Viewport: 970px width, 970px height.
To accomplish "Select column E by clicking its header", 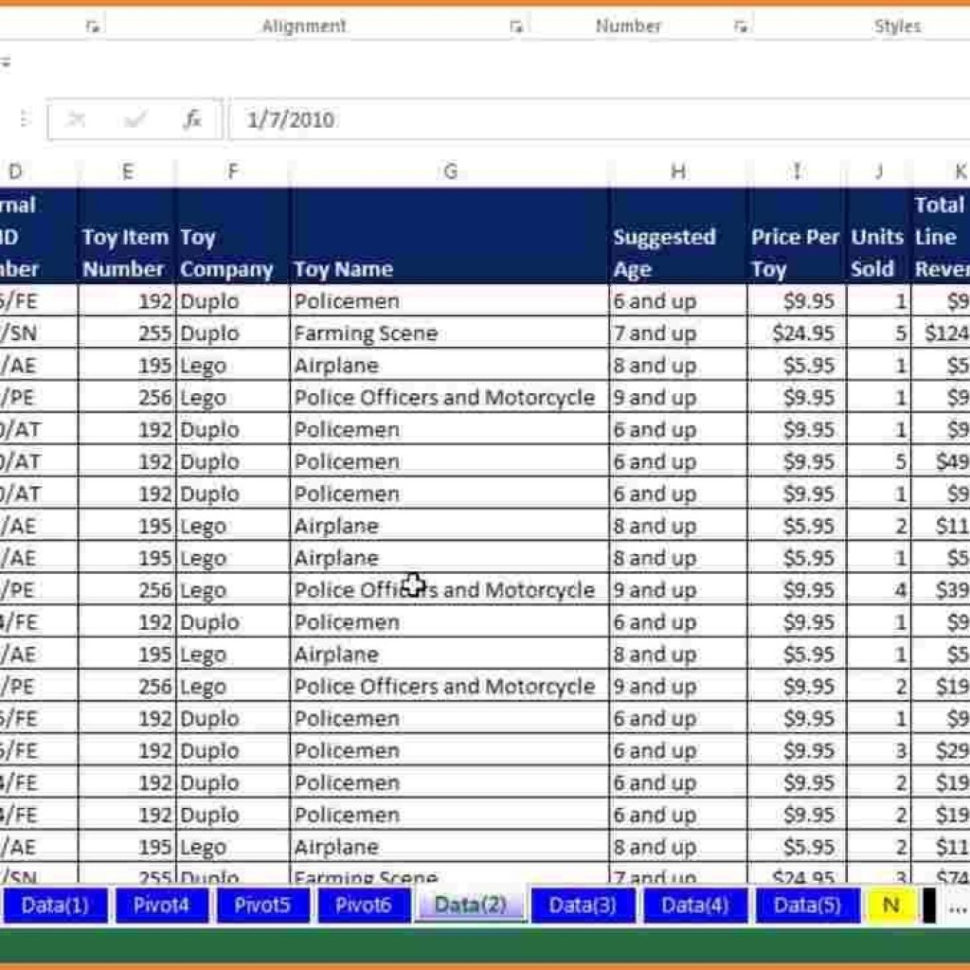I will pyautogui.click(x=127, y=171).
